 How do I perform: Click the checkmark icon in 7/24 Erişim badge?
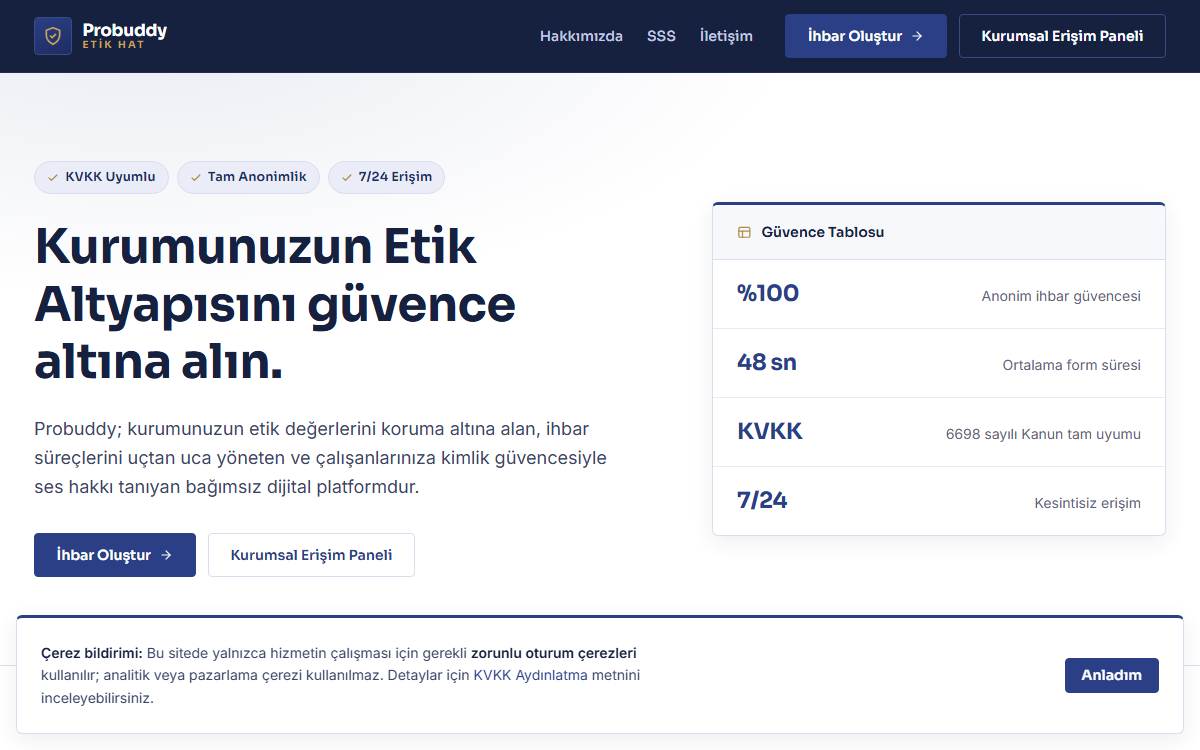pos(346,177)
